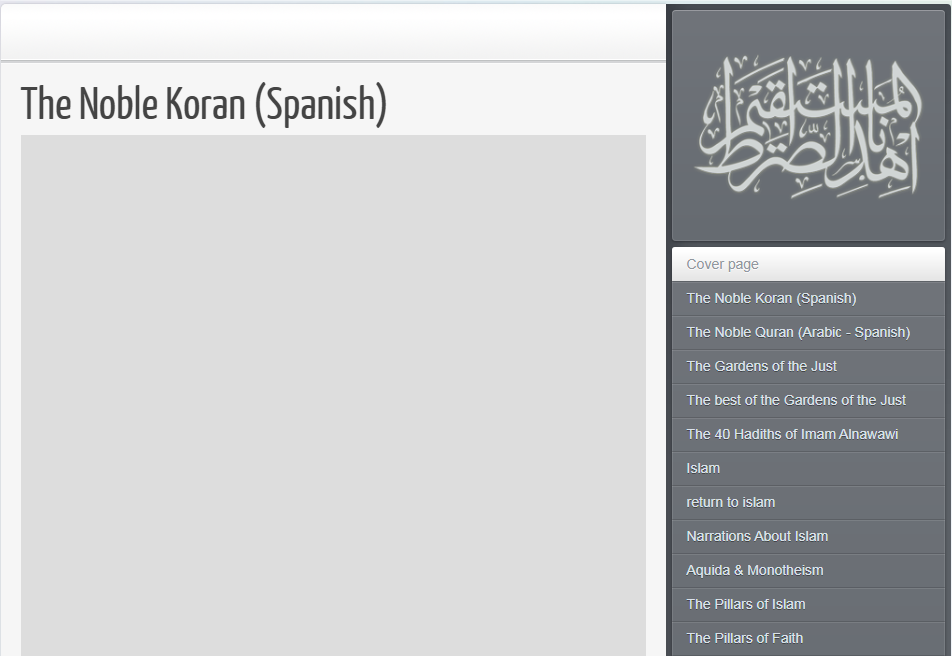
Task: Open The best of the Gardens of the Just
Action: 796,400
